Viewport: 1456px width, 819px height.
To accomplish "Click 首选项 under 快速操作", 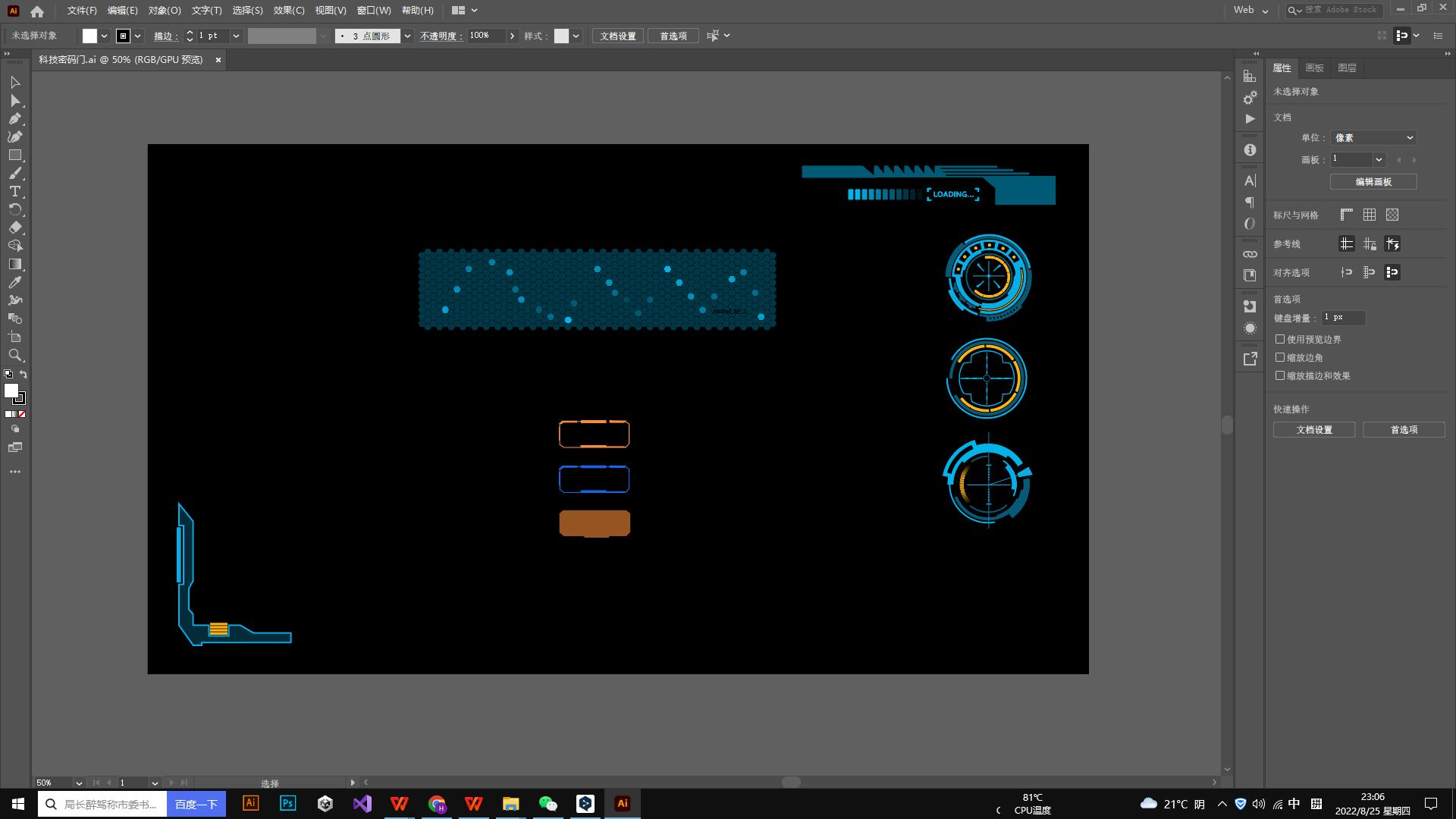I will pos(1404,430).
